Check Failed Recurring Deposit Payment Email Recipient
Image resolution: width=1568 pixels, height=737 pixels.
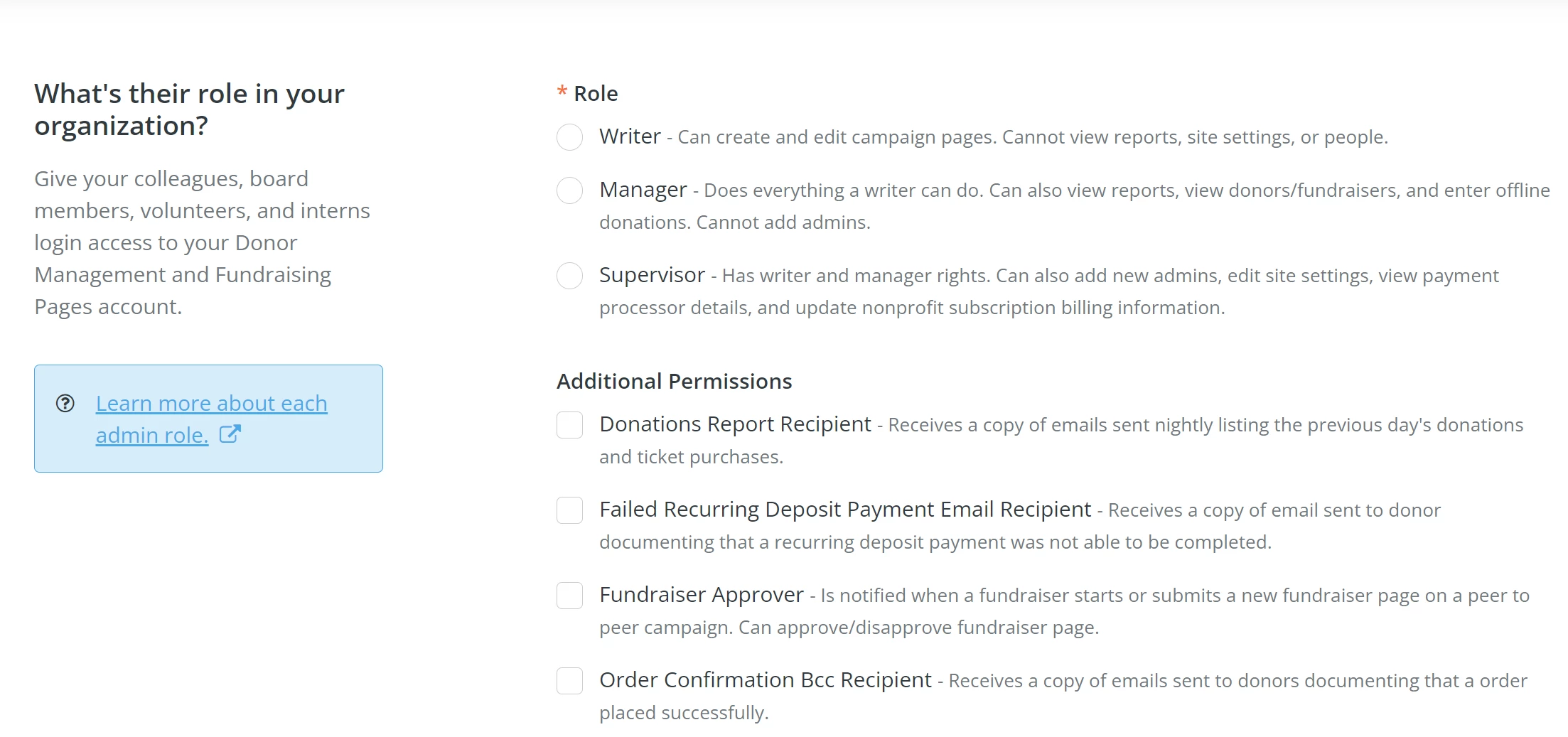569,510
